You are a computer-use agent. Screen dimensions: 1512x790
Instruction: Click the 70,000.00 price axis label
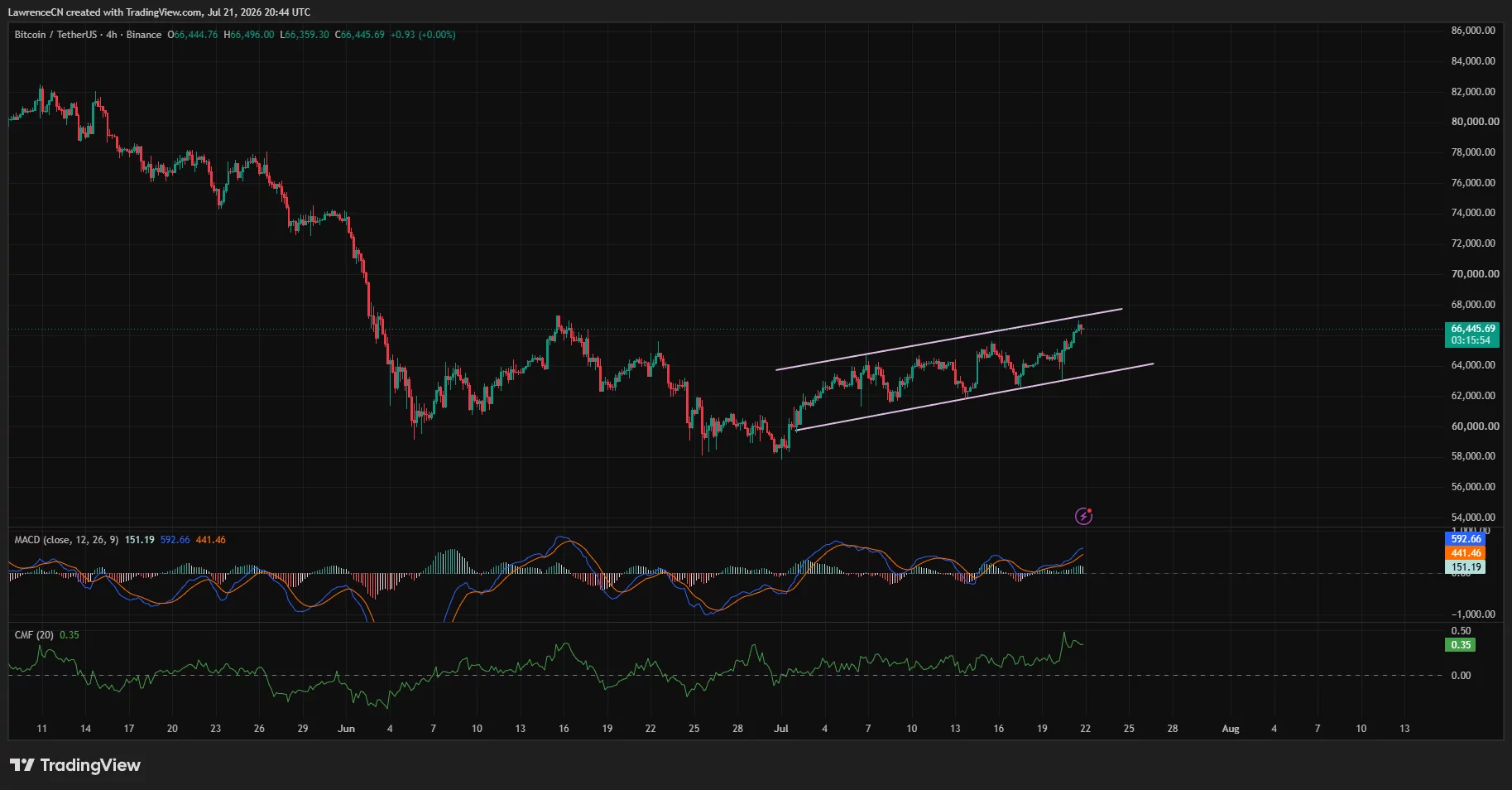coord(1473,274)
